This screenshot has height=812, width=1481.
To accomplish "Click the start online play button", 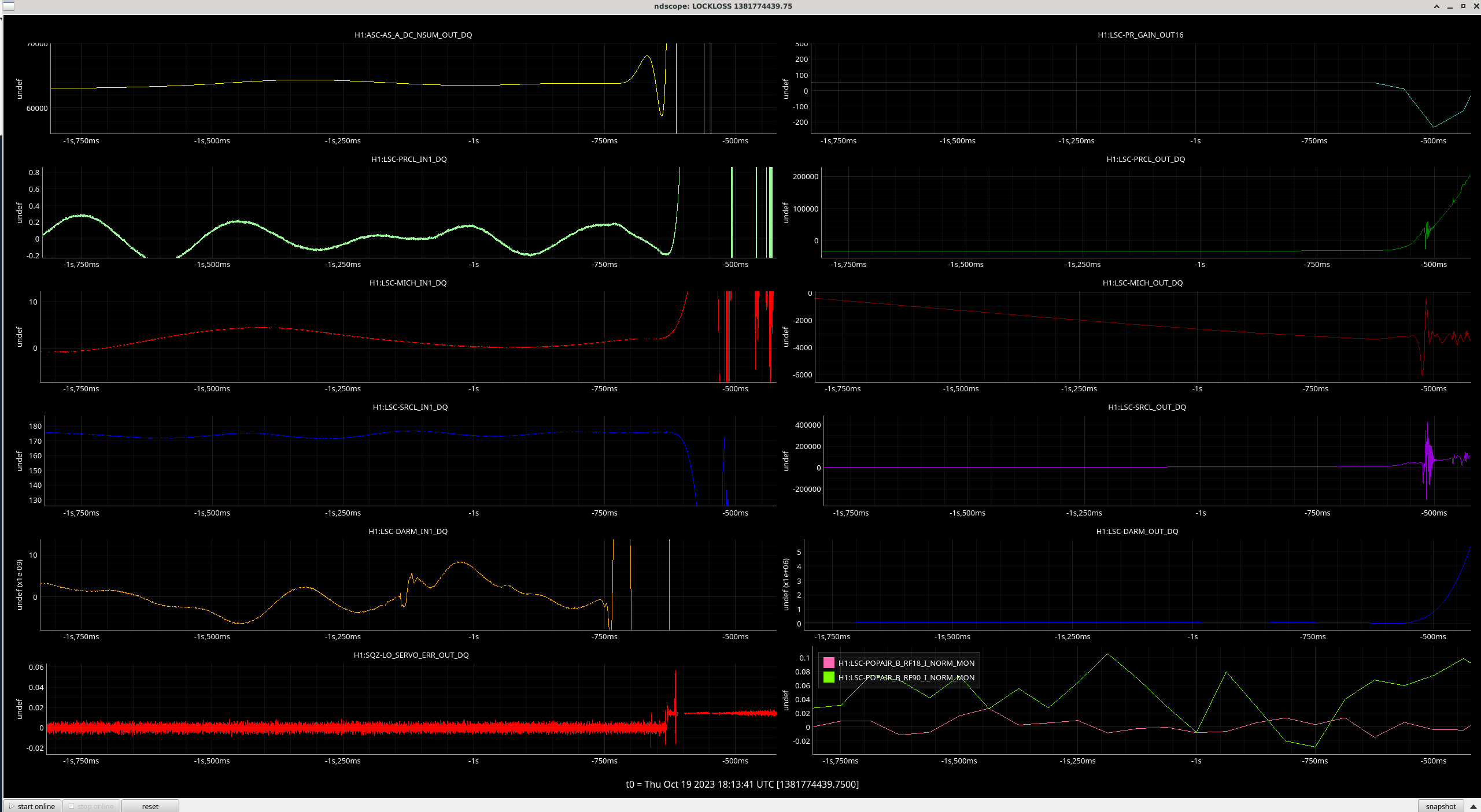I will point(32,806).
